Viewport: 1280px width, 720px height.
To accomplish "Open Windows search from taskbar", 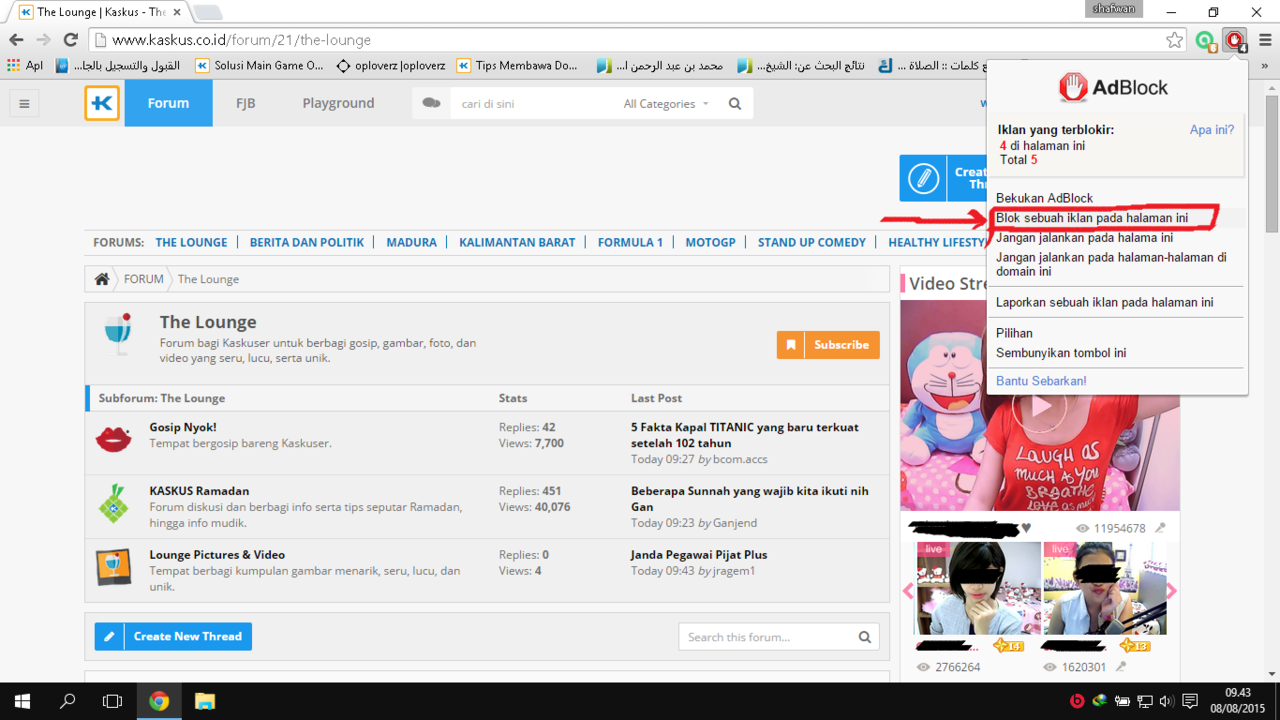I will point(68,701).
